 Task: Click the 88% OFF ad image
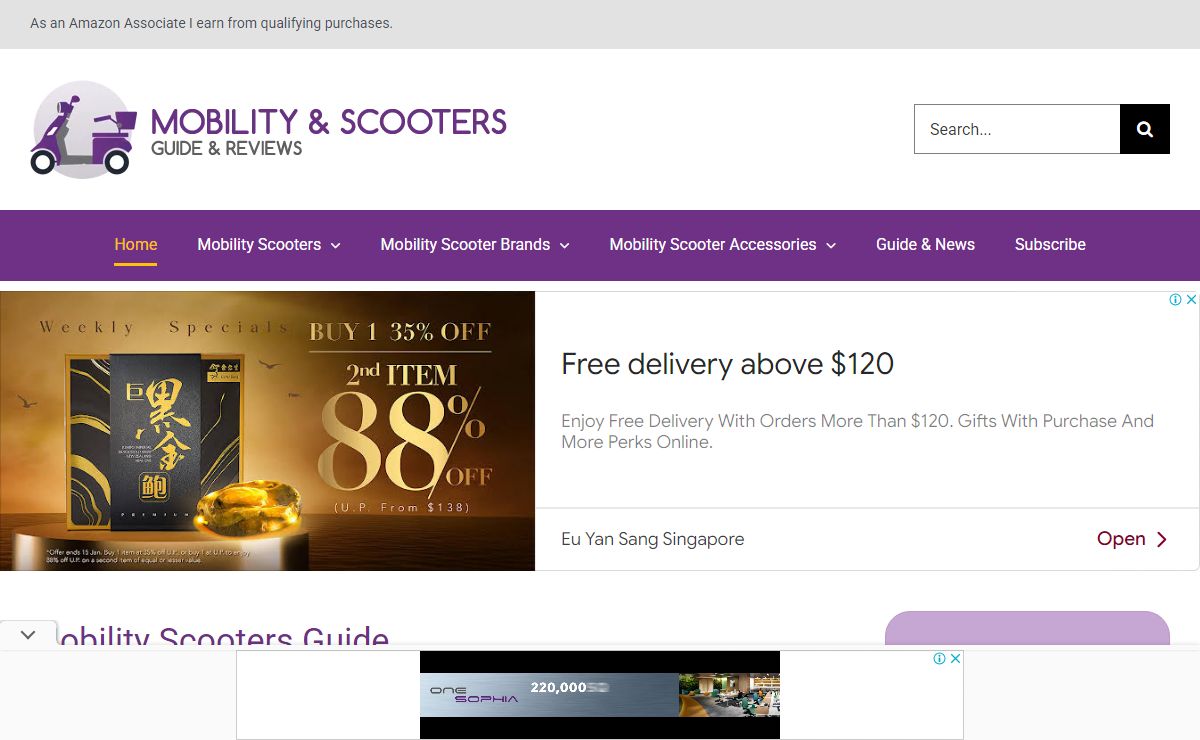pos(267,431)
